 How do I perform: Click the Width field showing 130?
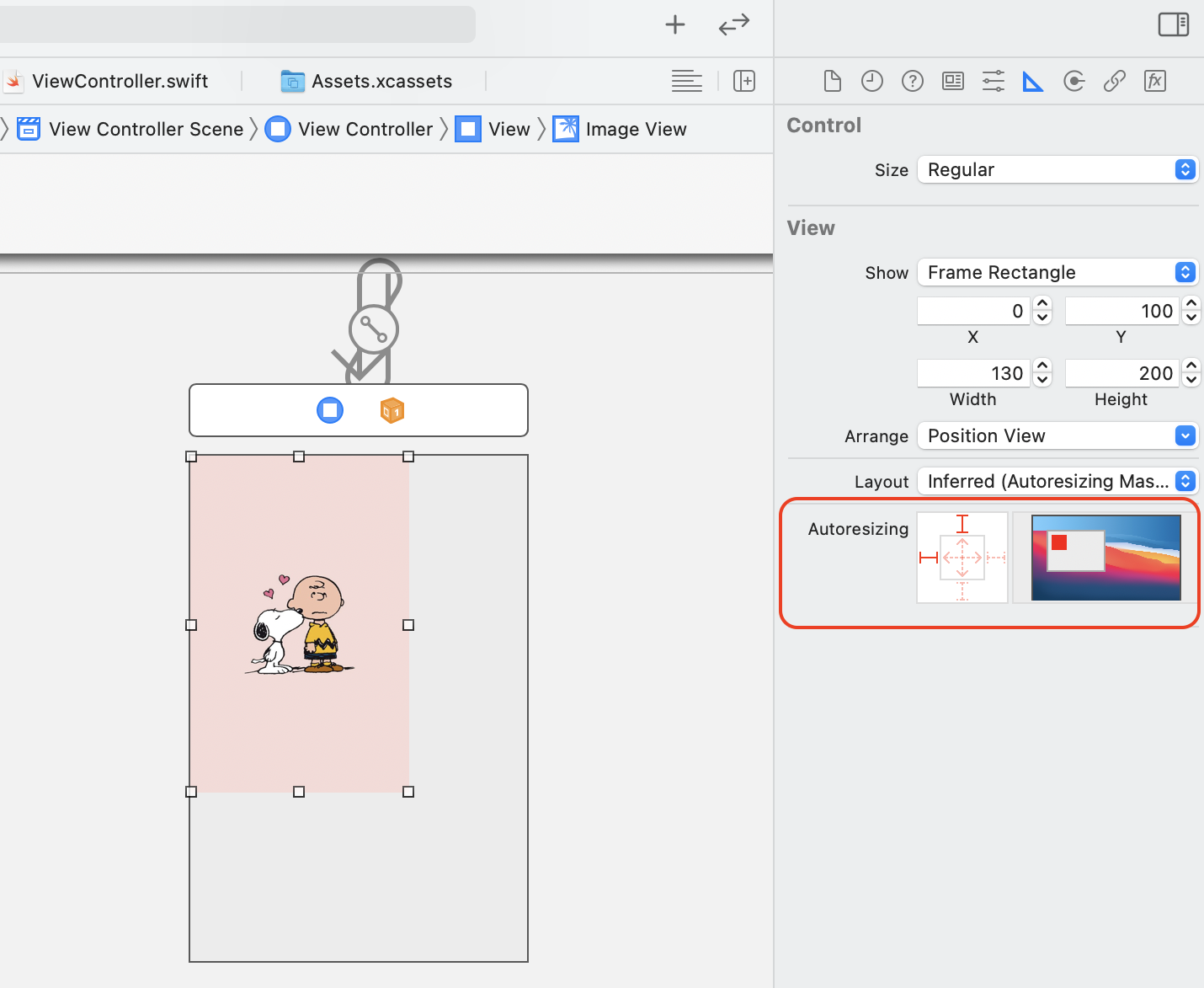(973, 373)
